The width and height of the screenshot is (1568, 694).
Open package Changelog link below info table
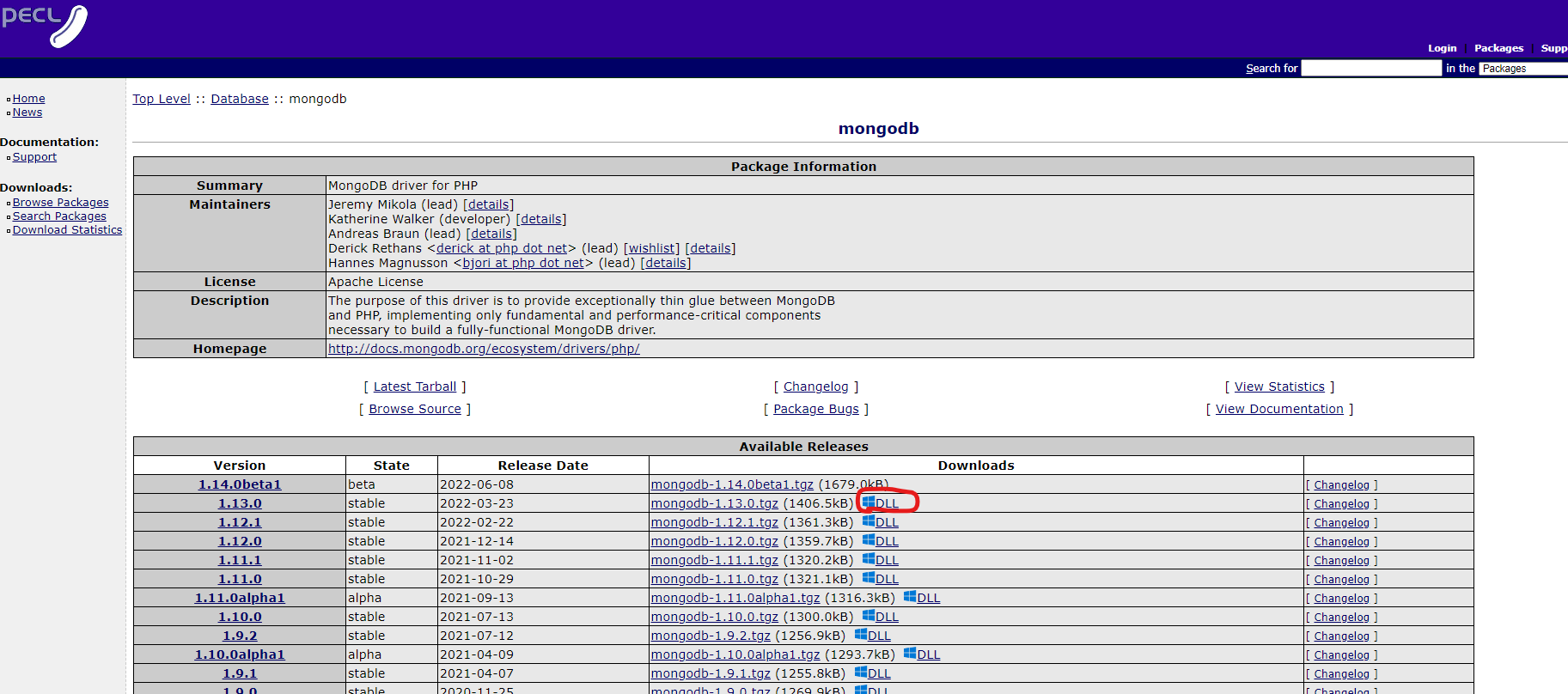click(x=815, y=387)
